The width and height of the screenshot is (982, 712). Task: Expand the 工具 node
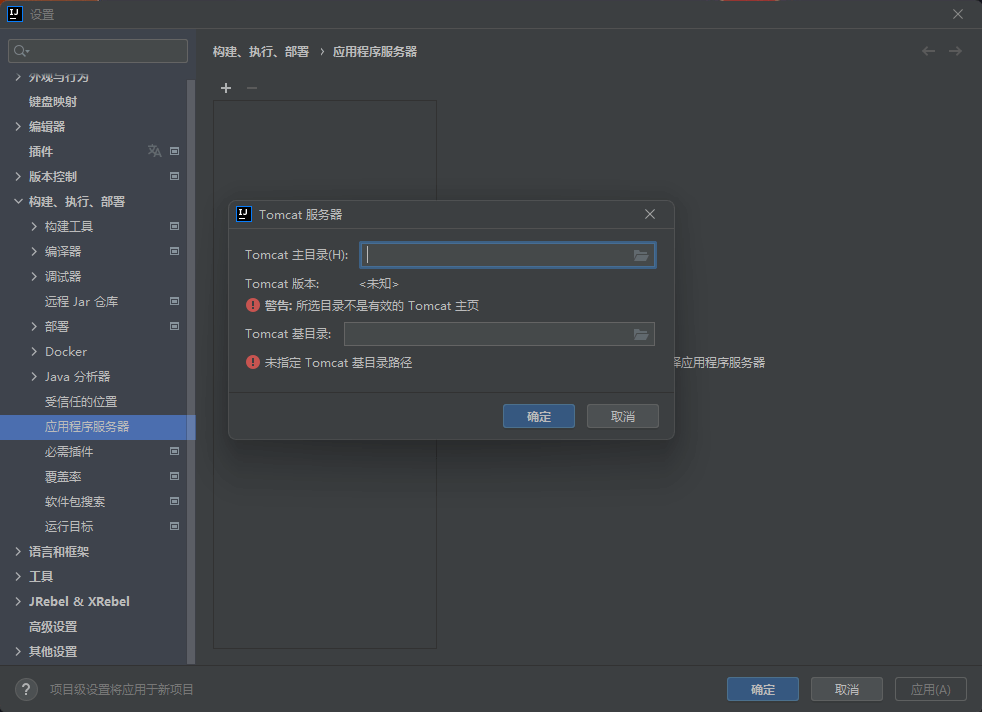tap(18, 576)
